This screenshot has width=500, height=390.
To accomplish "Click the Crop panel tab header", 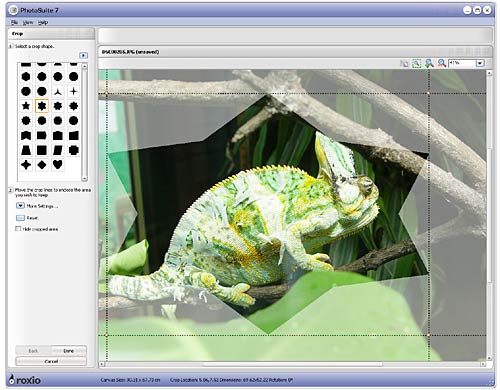I will 51,34.
